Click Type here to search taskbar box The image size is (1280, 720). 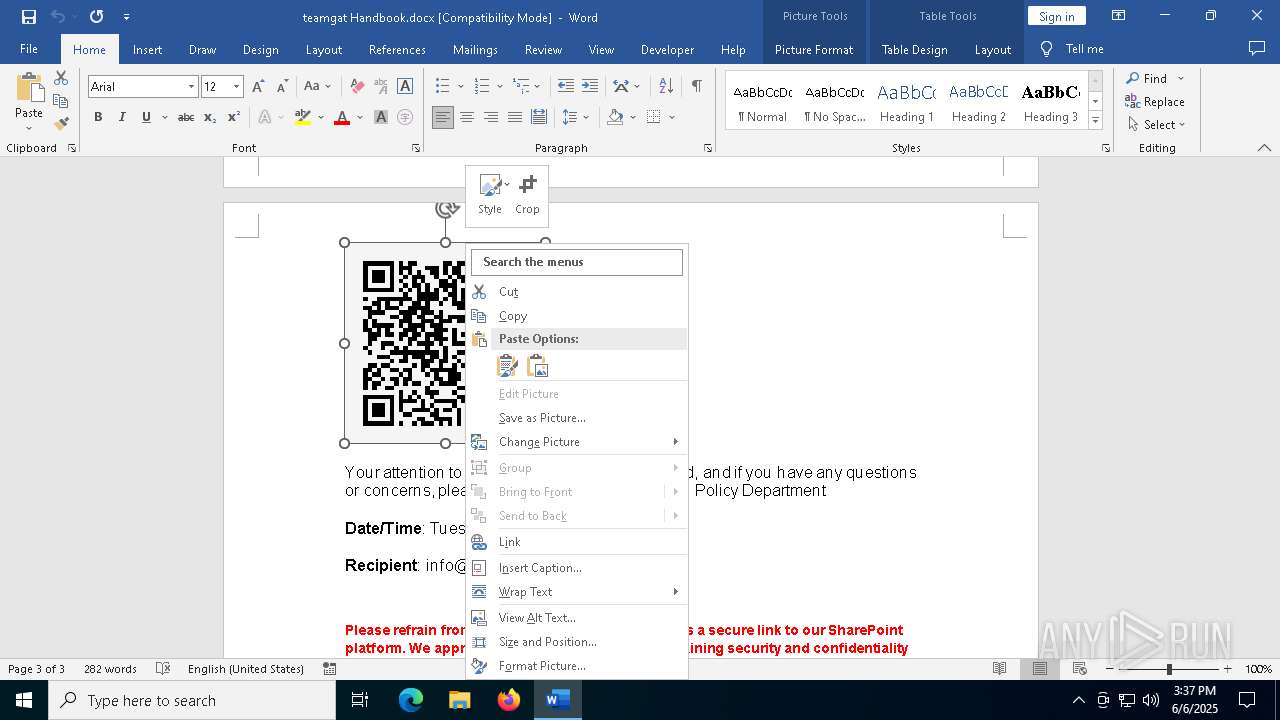tap(192, 700)
